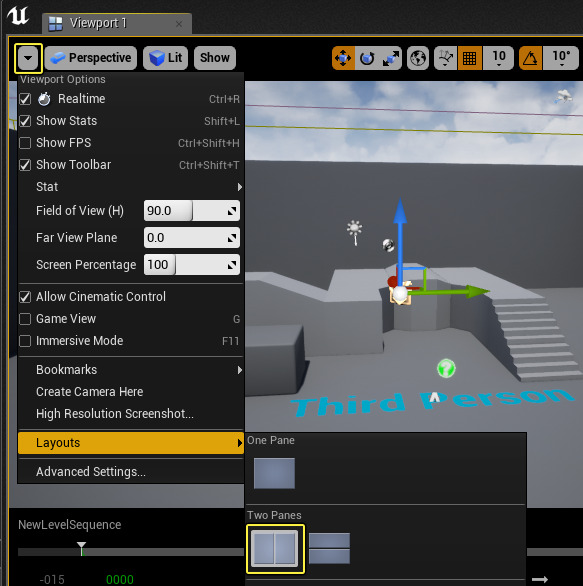This screenshot has height=586, width=583.
Task: Select the stacked two panes layout
Action: tap(329, 549)
